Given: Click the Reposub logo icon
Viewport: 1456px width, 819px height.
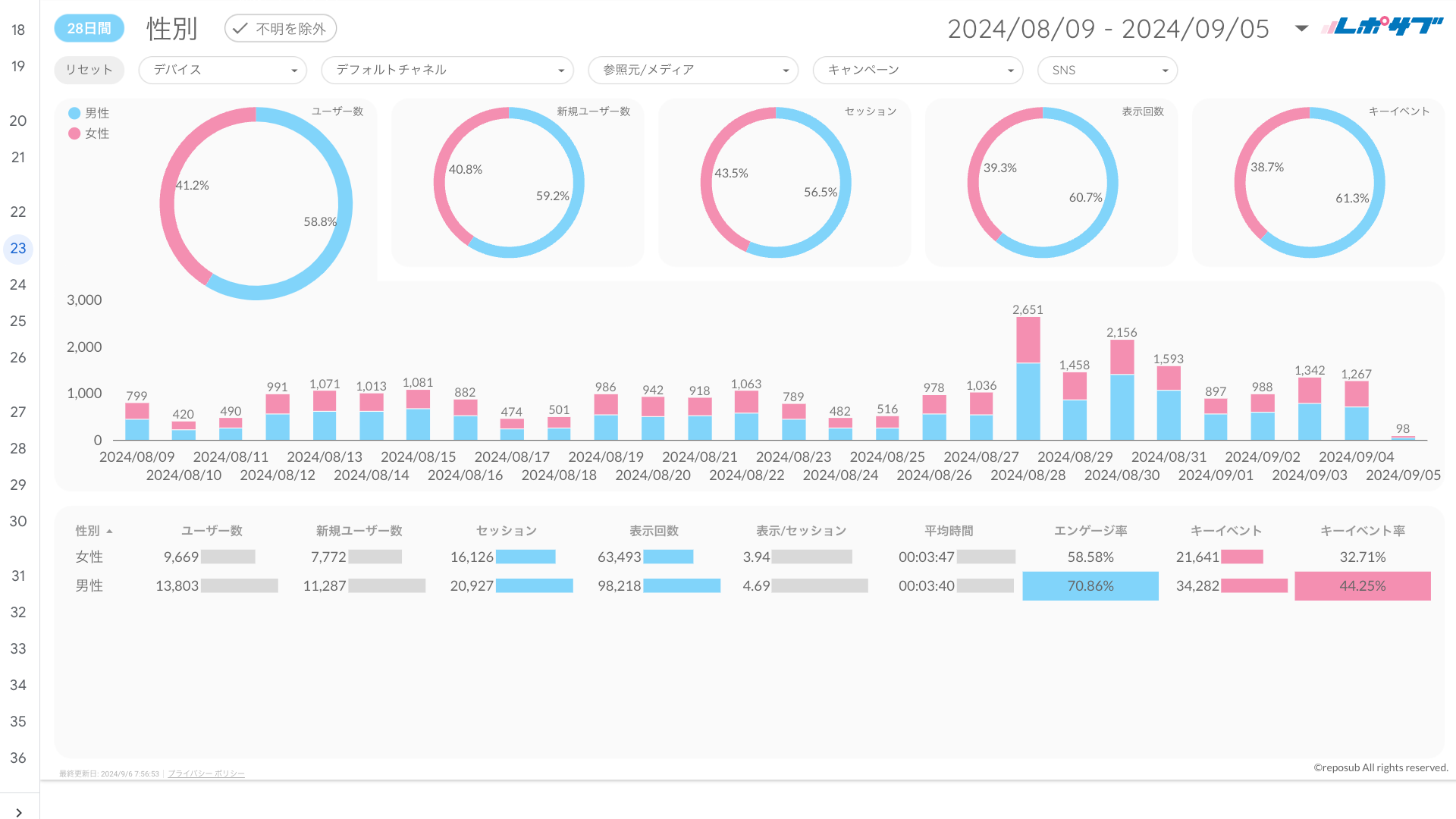Looking at the screenshot, I should 1382,27.
